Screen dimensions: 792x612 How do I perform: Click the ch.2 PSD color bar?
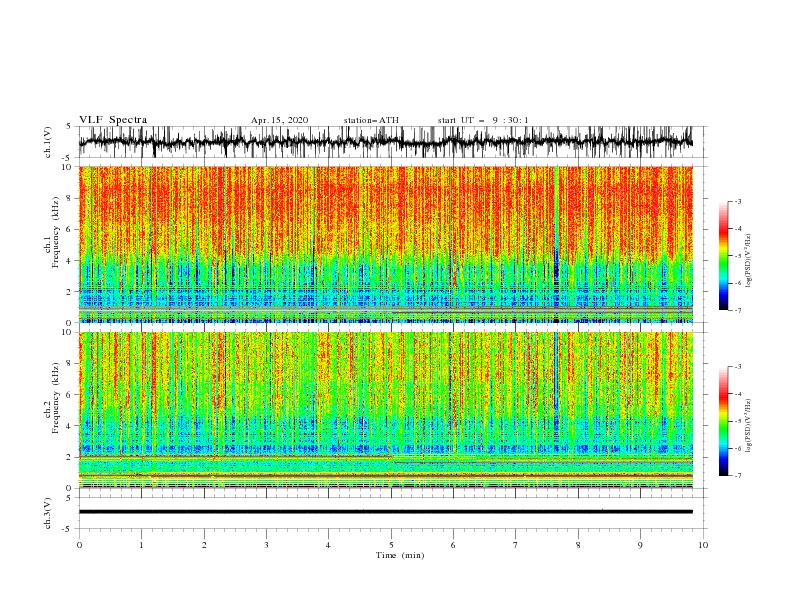[723, 421]
